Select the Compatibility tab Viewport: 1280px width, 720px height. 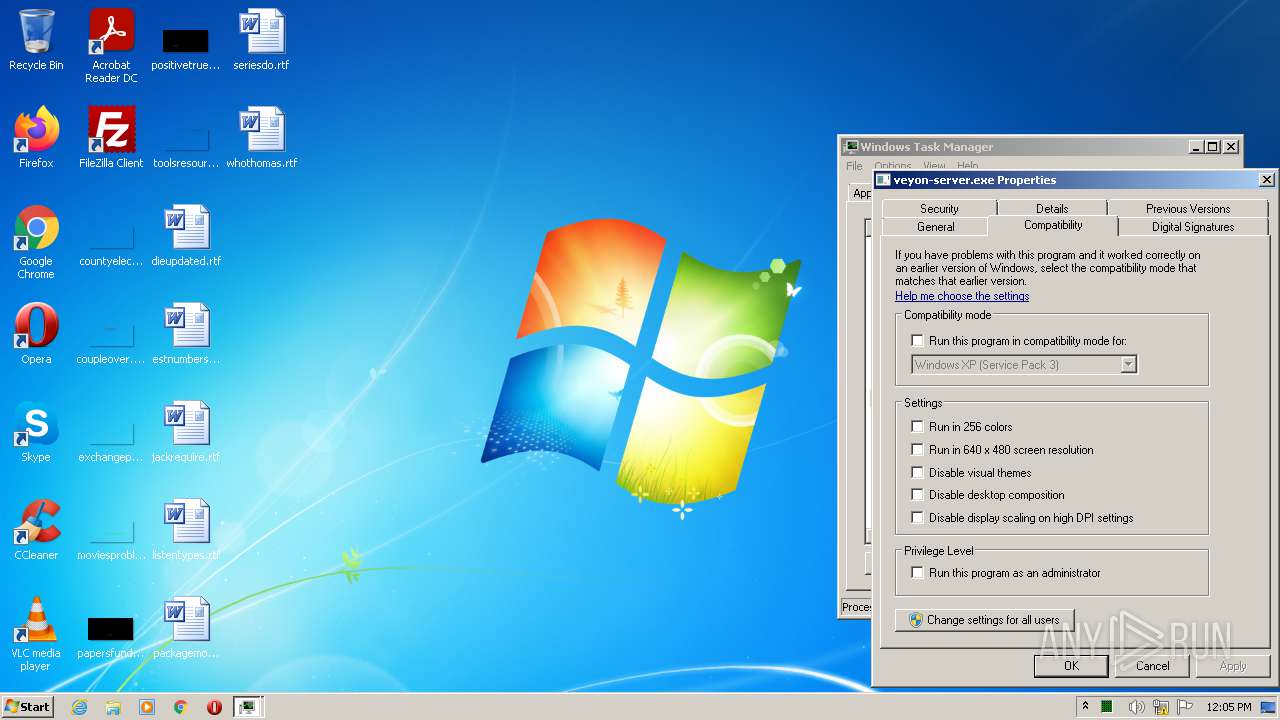tap(1053, 225)
